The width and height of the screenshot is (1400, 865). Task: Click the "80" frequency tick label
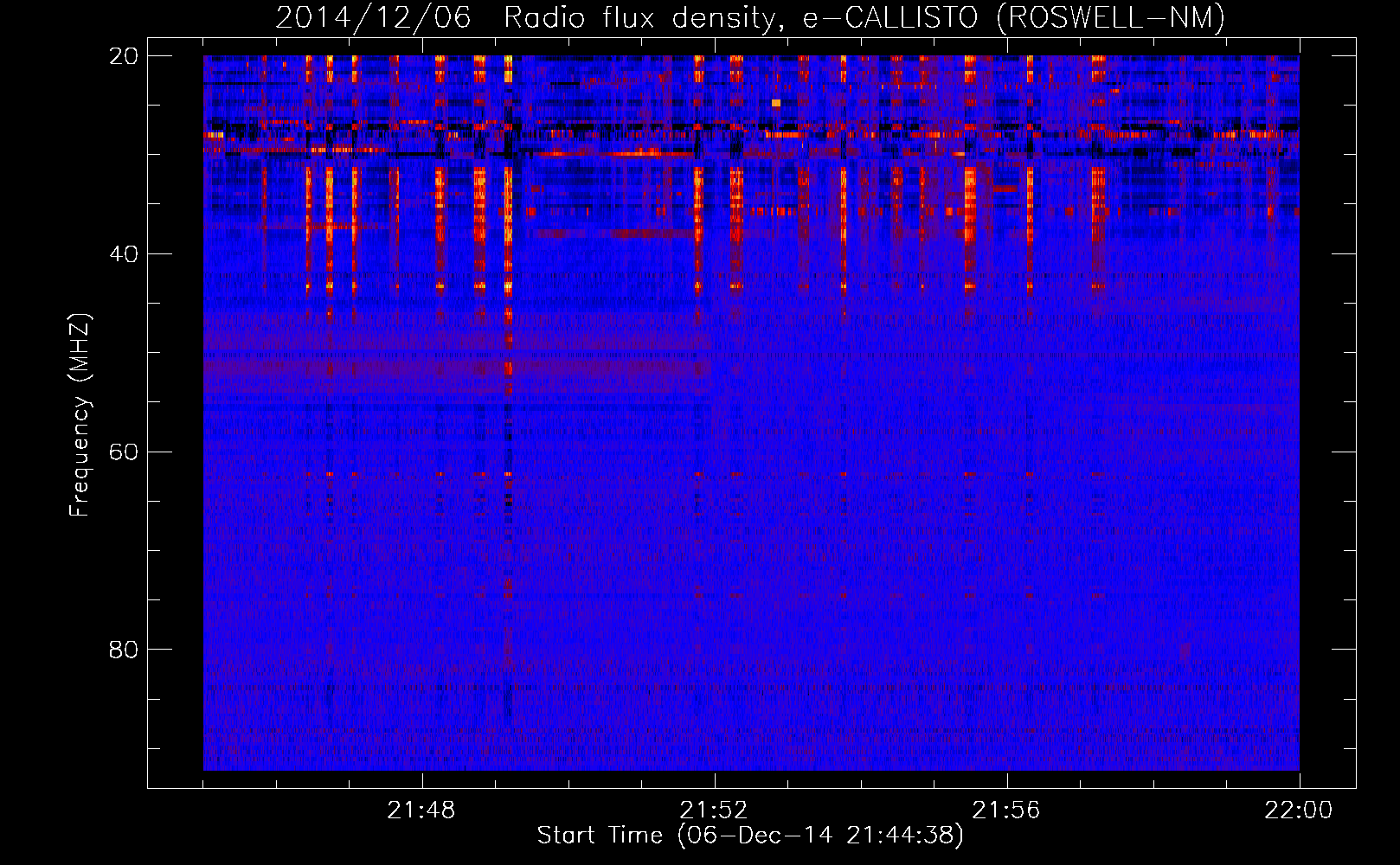coord(124,650)
